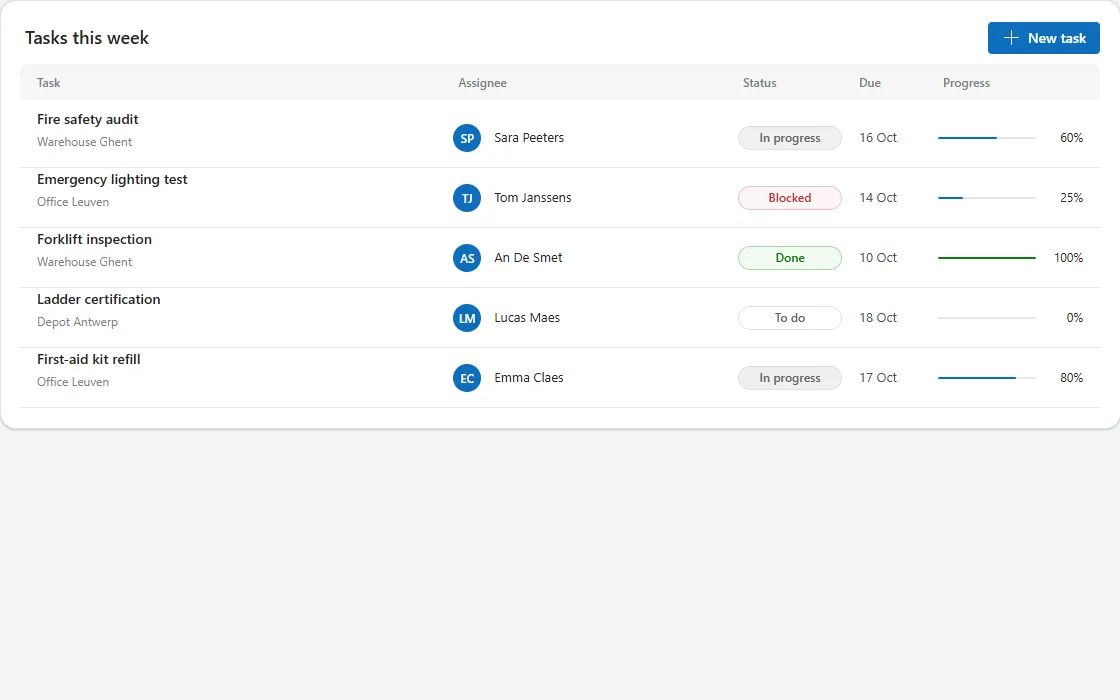The height and width of the screenshot is (700, 1120).
Task: Click the 18 Oct due date
Action: (878, 318)
